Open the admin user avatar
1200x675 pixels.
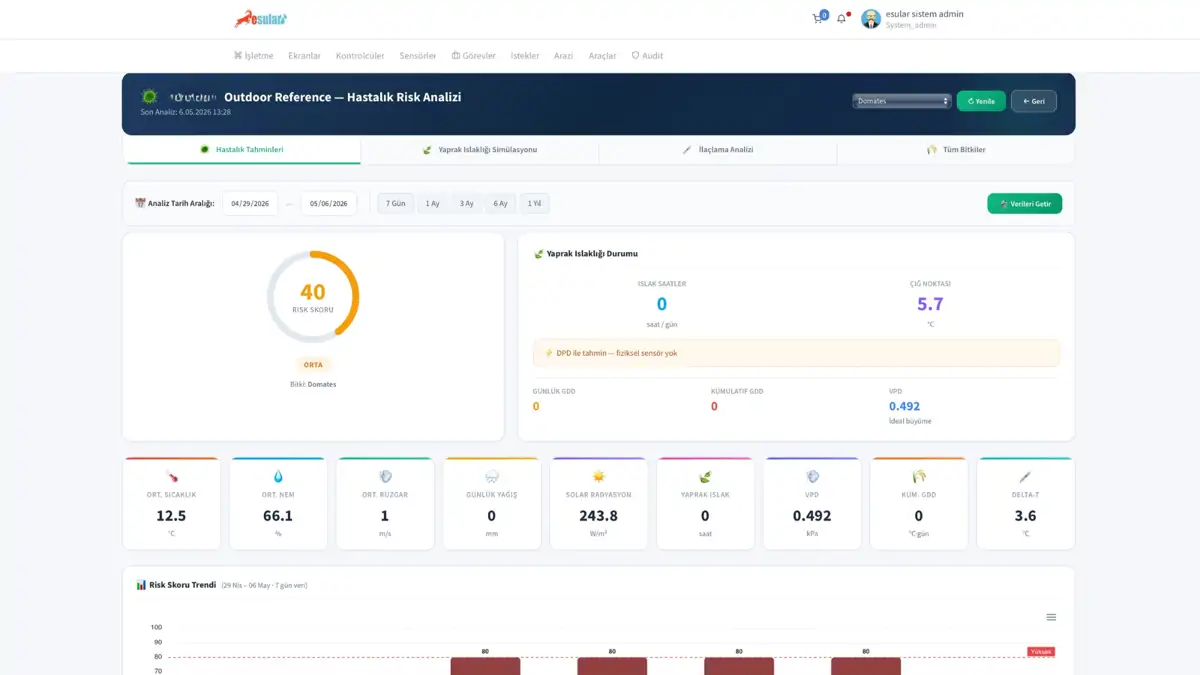tap(871, 19)
